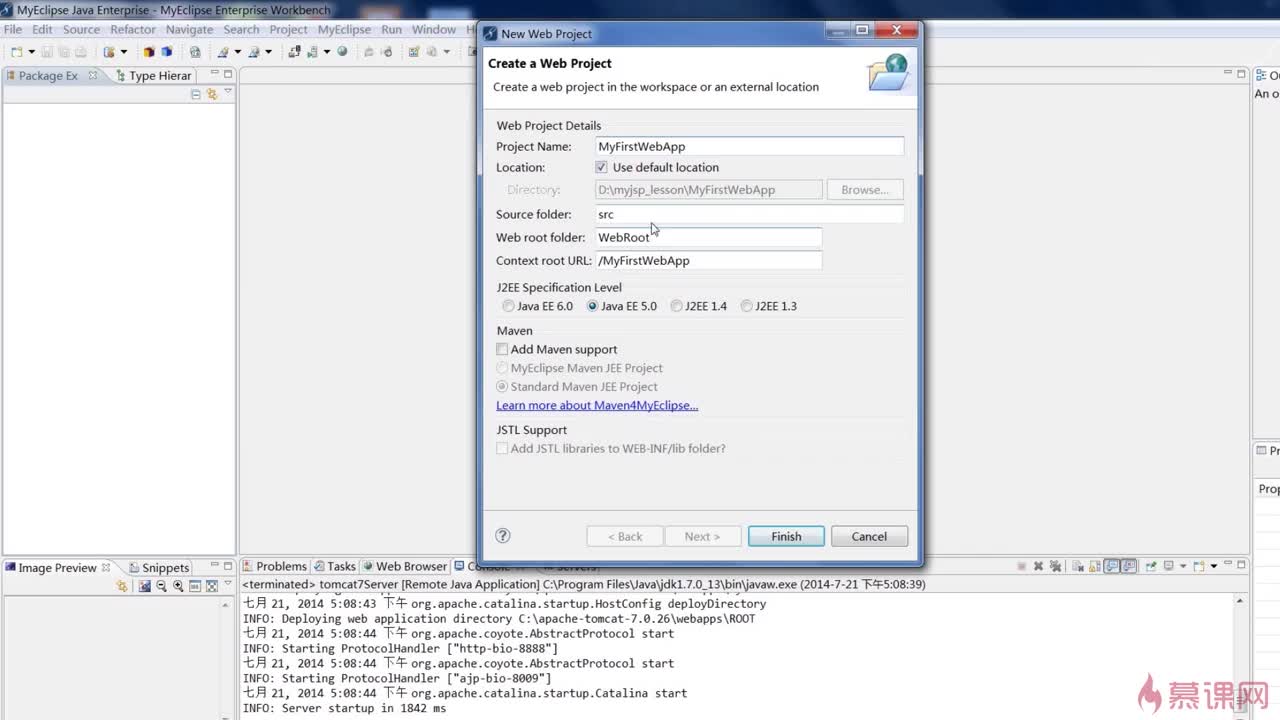The height and width of the screenshot is (720, 1280).
Task: Click zoom in icon in Image Preview
Action: click(x=178, y=586)
